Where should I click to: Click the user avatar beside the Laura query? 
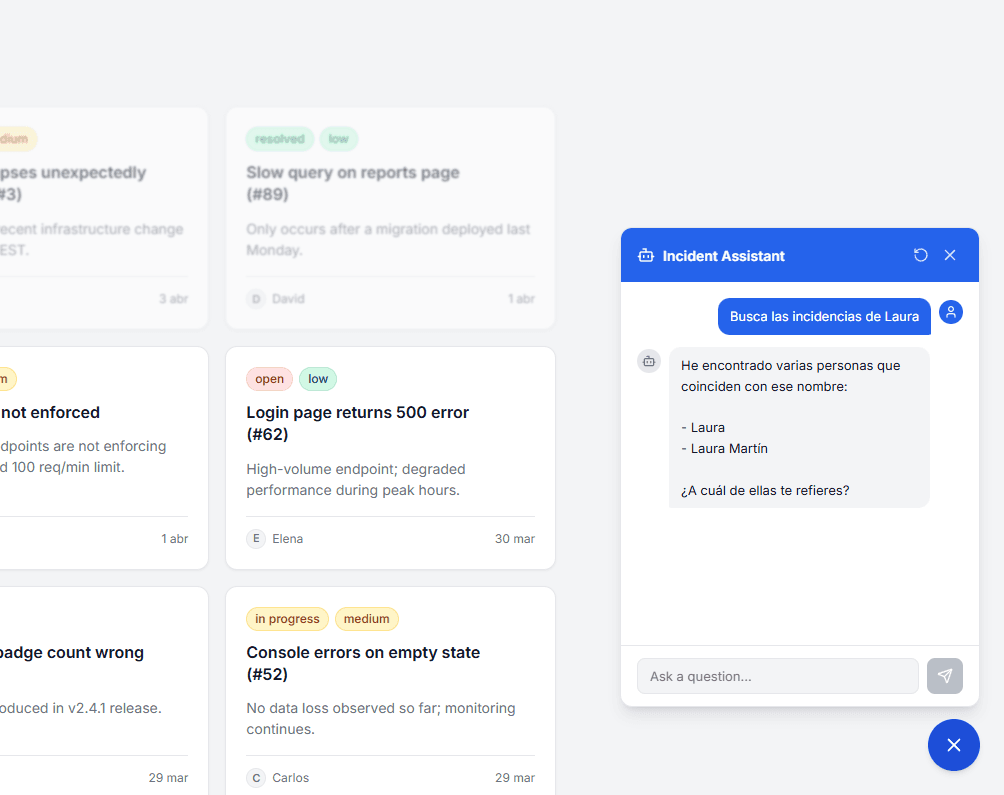click(951, 312)
